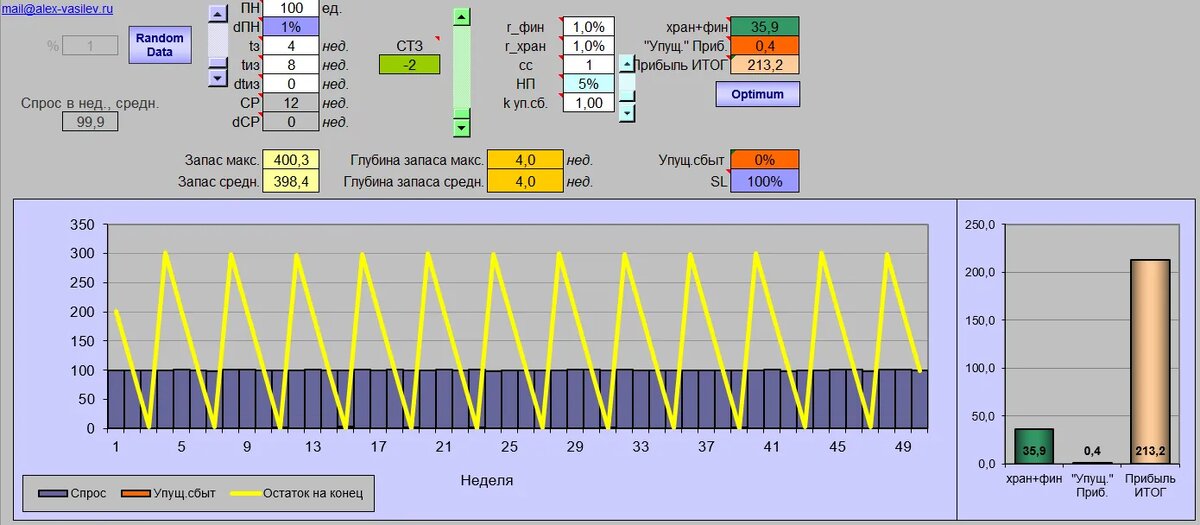Click up arrow of light-blue scrollbar beside сс
This screenshot has height=525, width=1200.
click(627, 65)
